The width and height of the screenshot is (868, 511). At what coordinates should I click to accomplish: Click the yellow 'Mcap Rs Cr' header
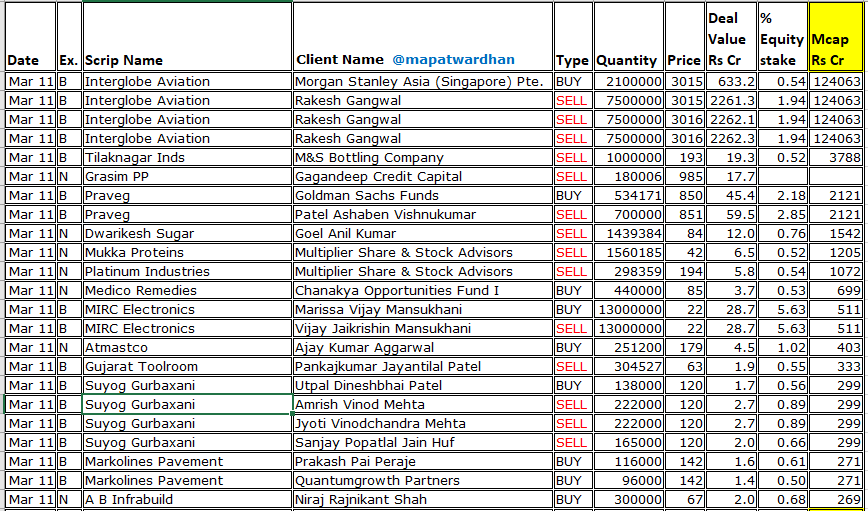[x=835, y=37]
